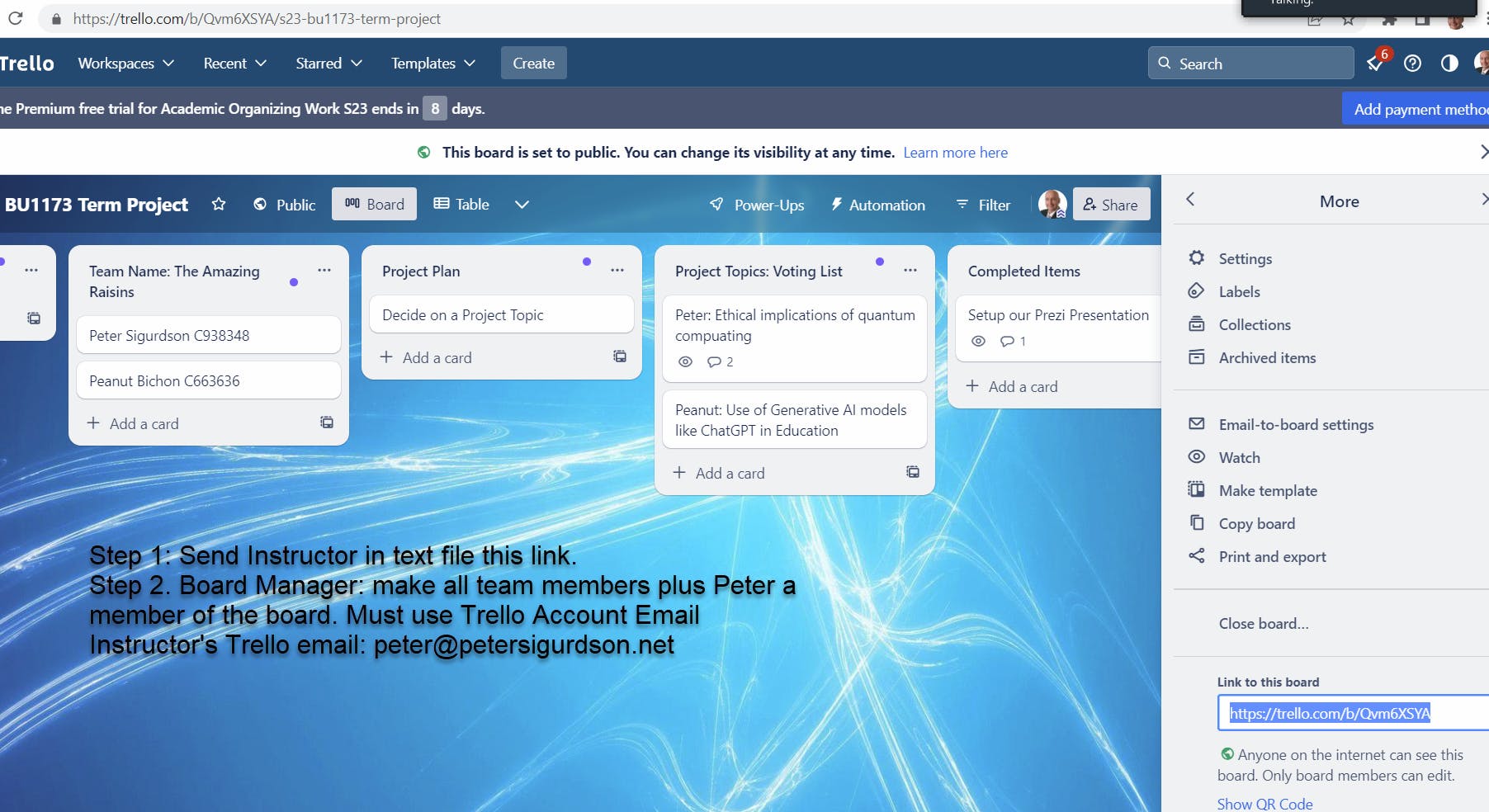Expand the Workspaces dropdown
This screenshot has width=1489, height=812.
tap(126, 64)
